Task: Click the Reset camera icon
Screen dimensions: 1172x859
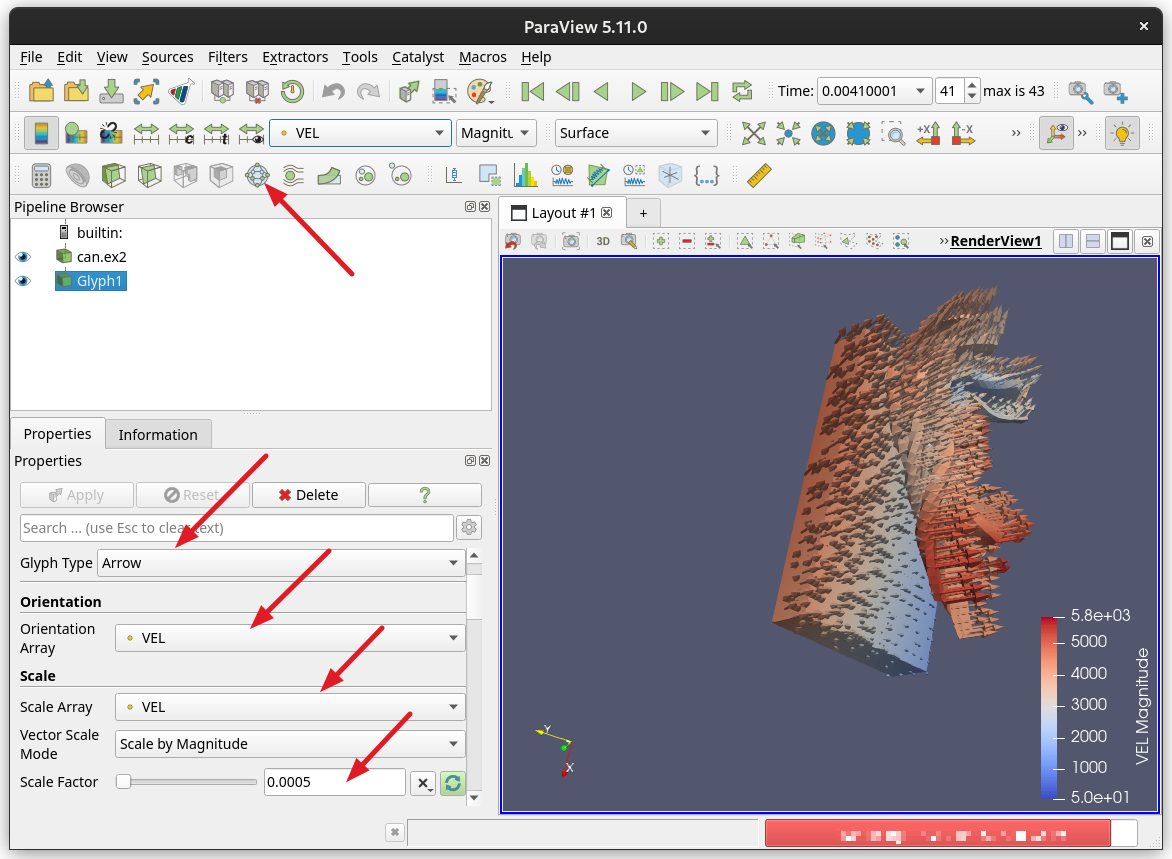Action: 753,134
